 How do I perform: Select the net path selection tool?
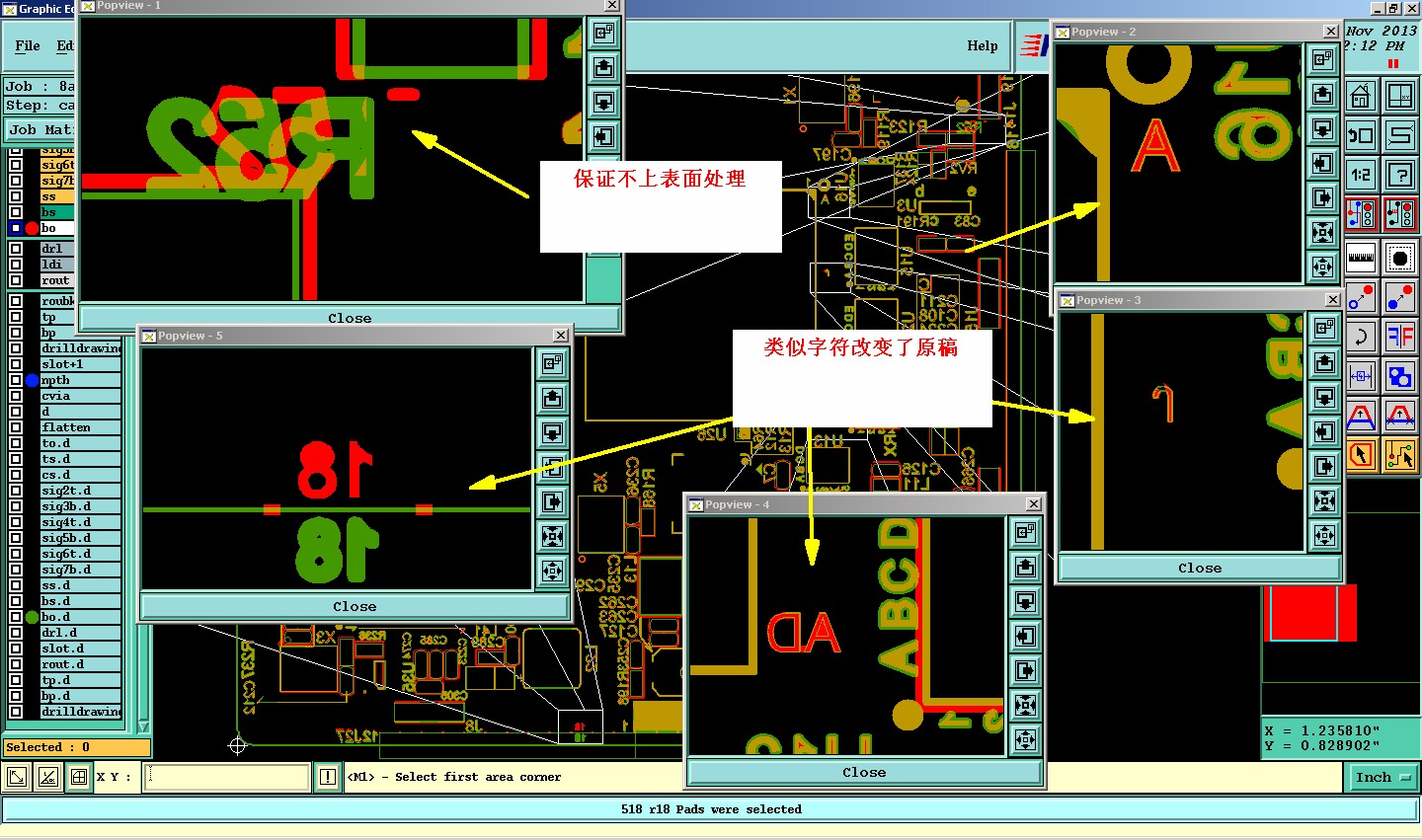tap(1400, 455)
